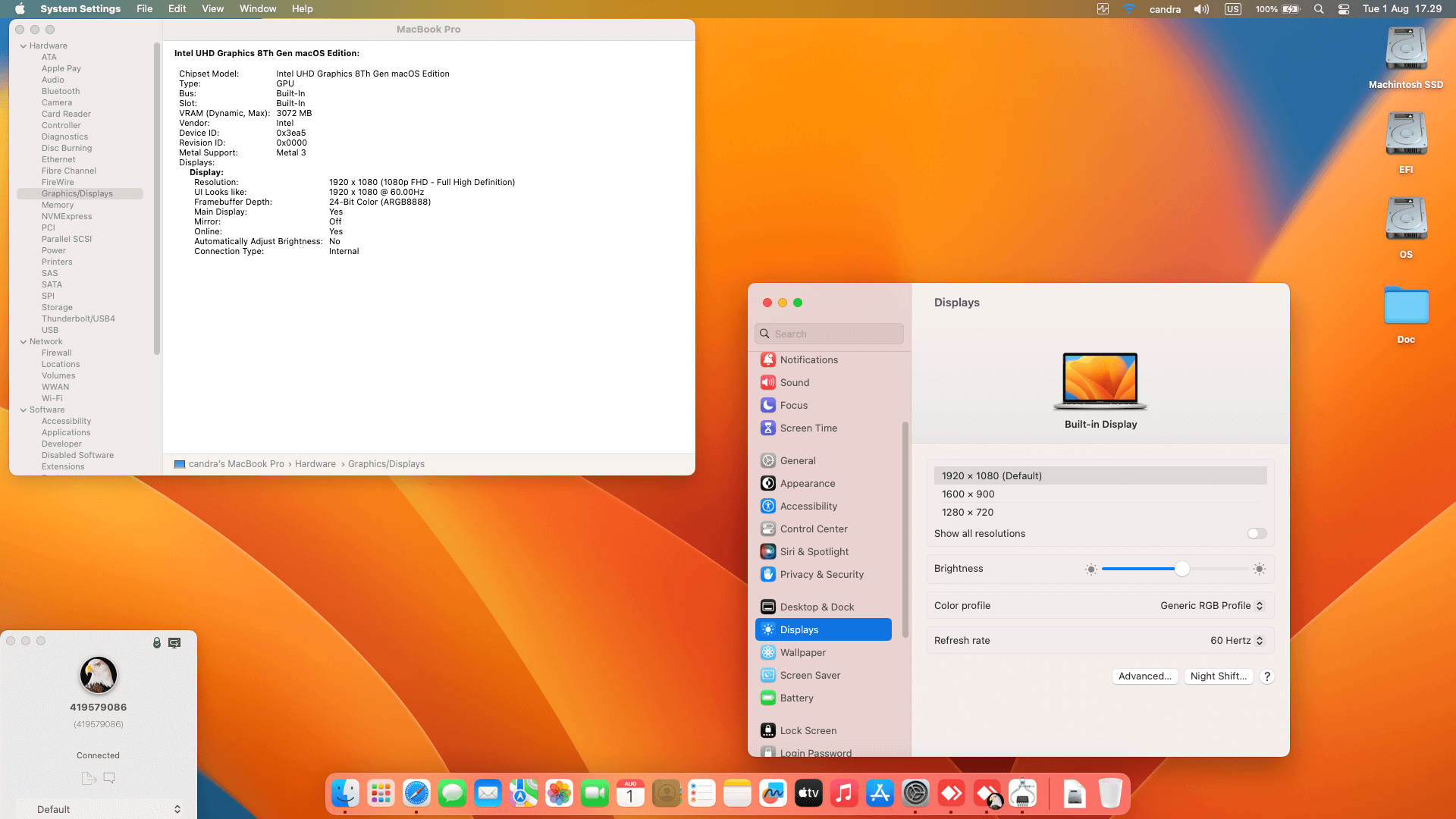Click AnyDesk chat bubble icon
Image resolution: width=1456 pixels, height=819 pixels.
pyautogui.click(x=109, y=778)
